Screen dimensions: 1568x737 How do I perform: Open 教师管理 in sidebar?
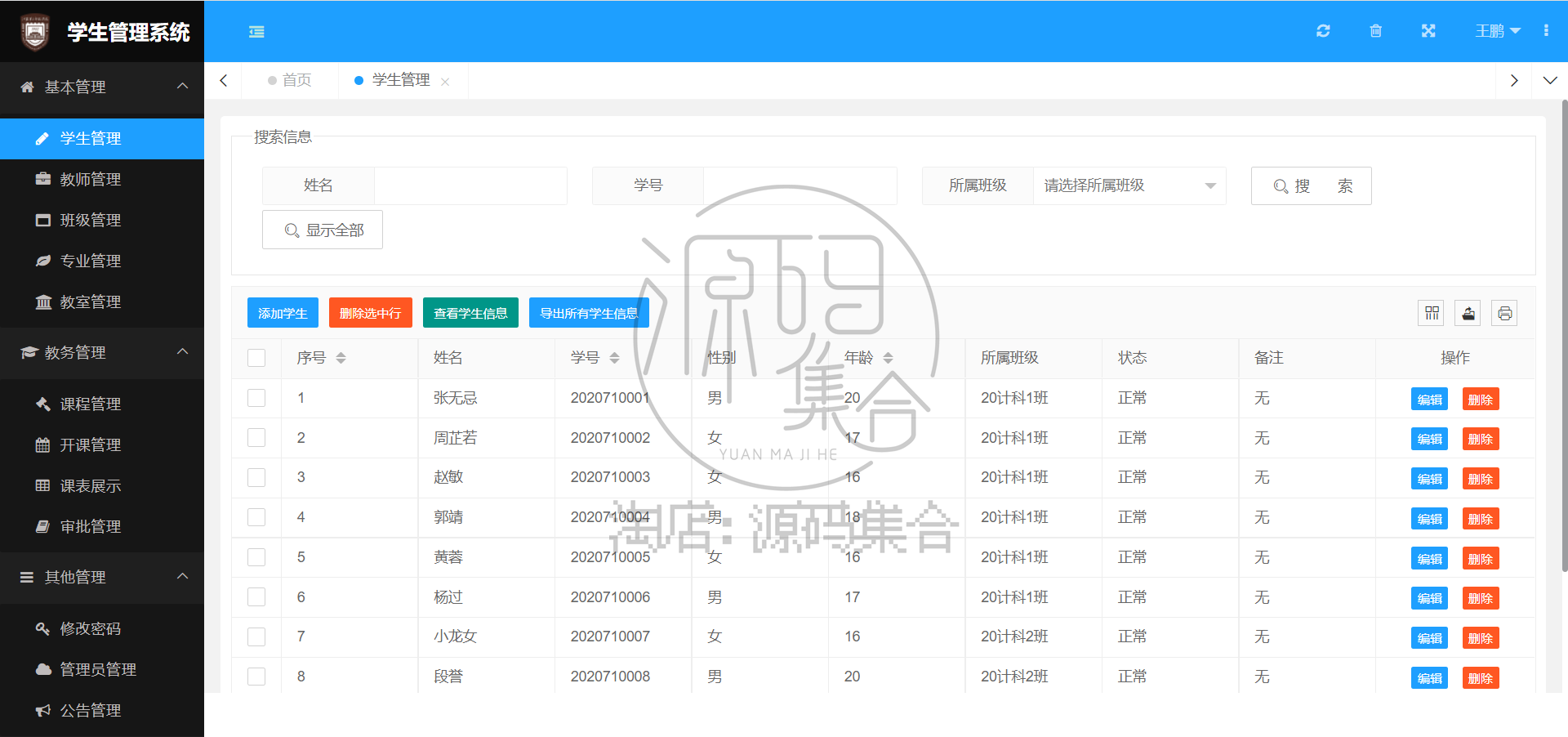pyautogui.click(x=102, y=180)
